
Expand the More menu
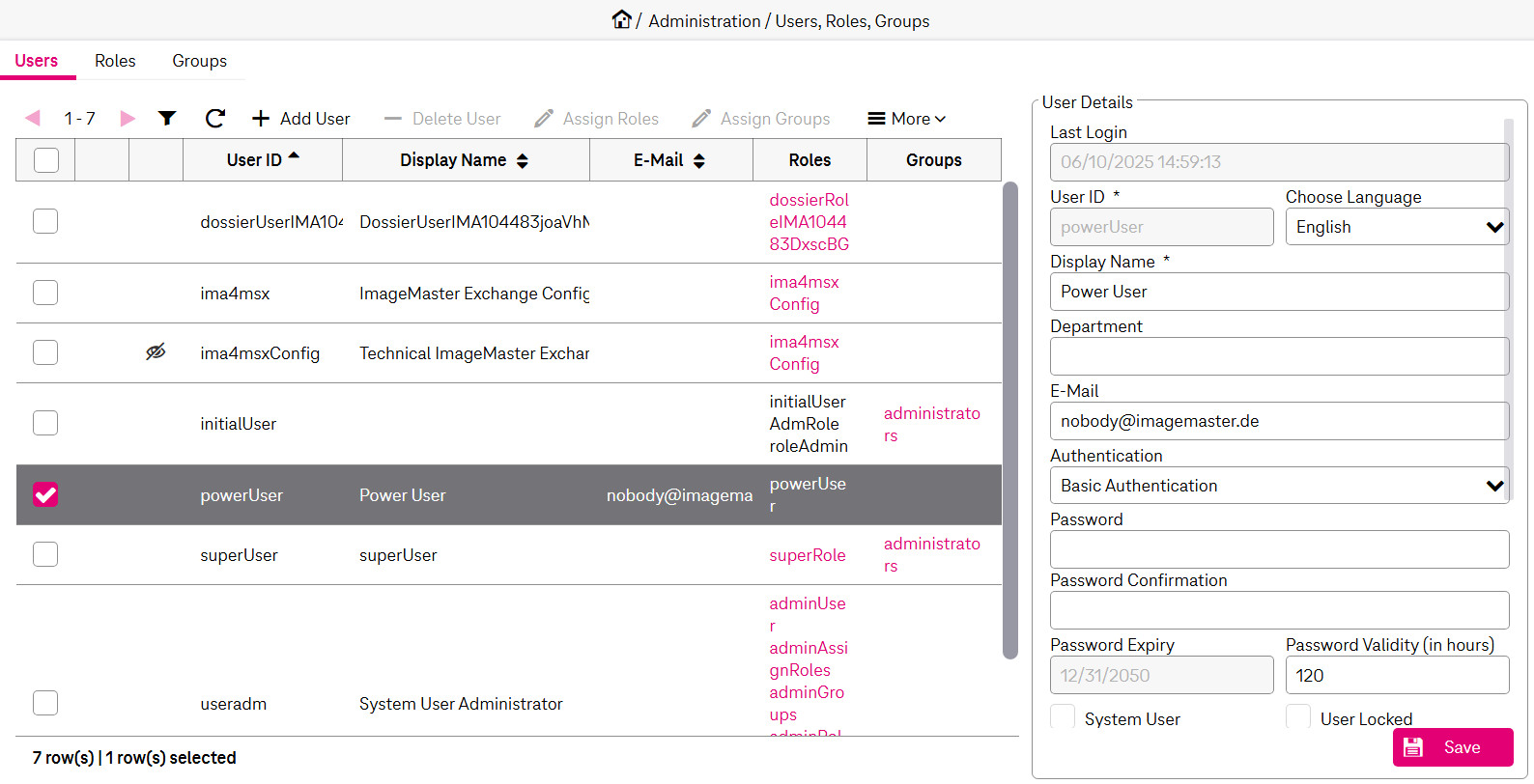(907, 119)
